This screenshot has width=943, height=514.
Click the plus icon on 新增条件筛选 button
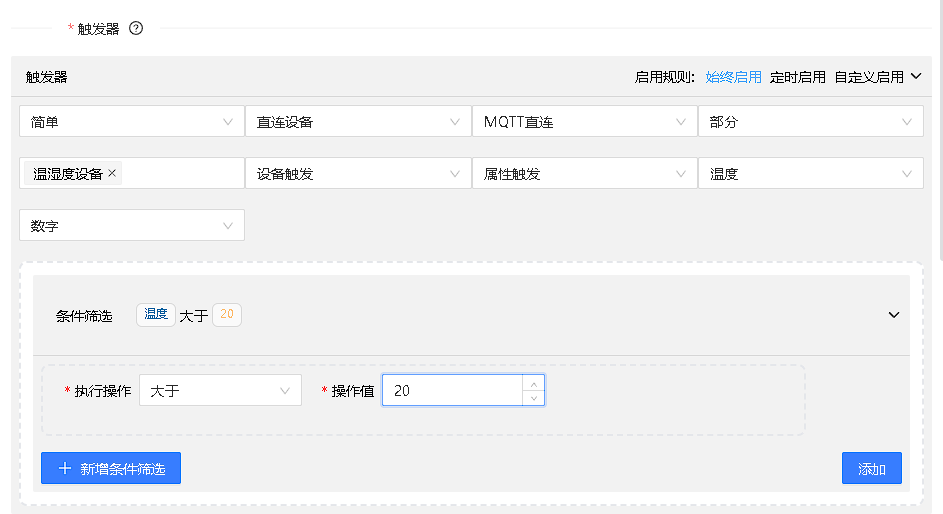point(65,468)
